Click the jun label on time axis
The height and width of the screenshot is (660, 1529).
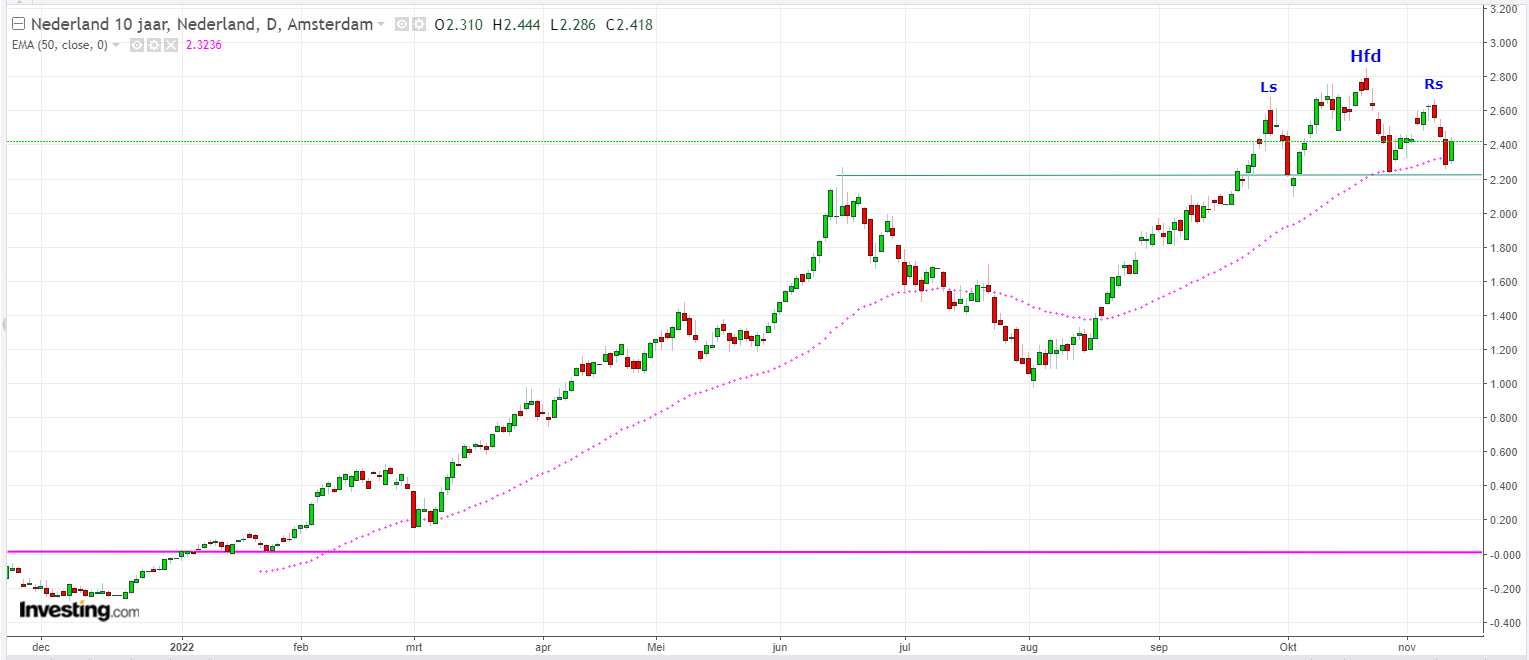coord(780,647)
